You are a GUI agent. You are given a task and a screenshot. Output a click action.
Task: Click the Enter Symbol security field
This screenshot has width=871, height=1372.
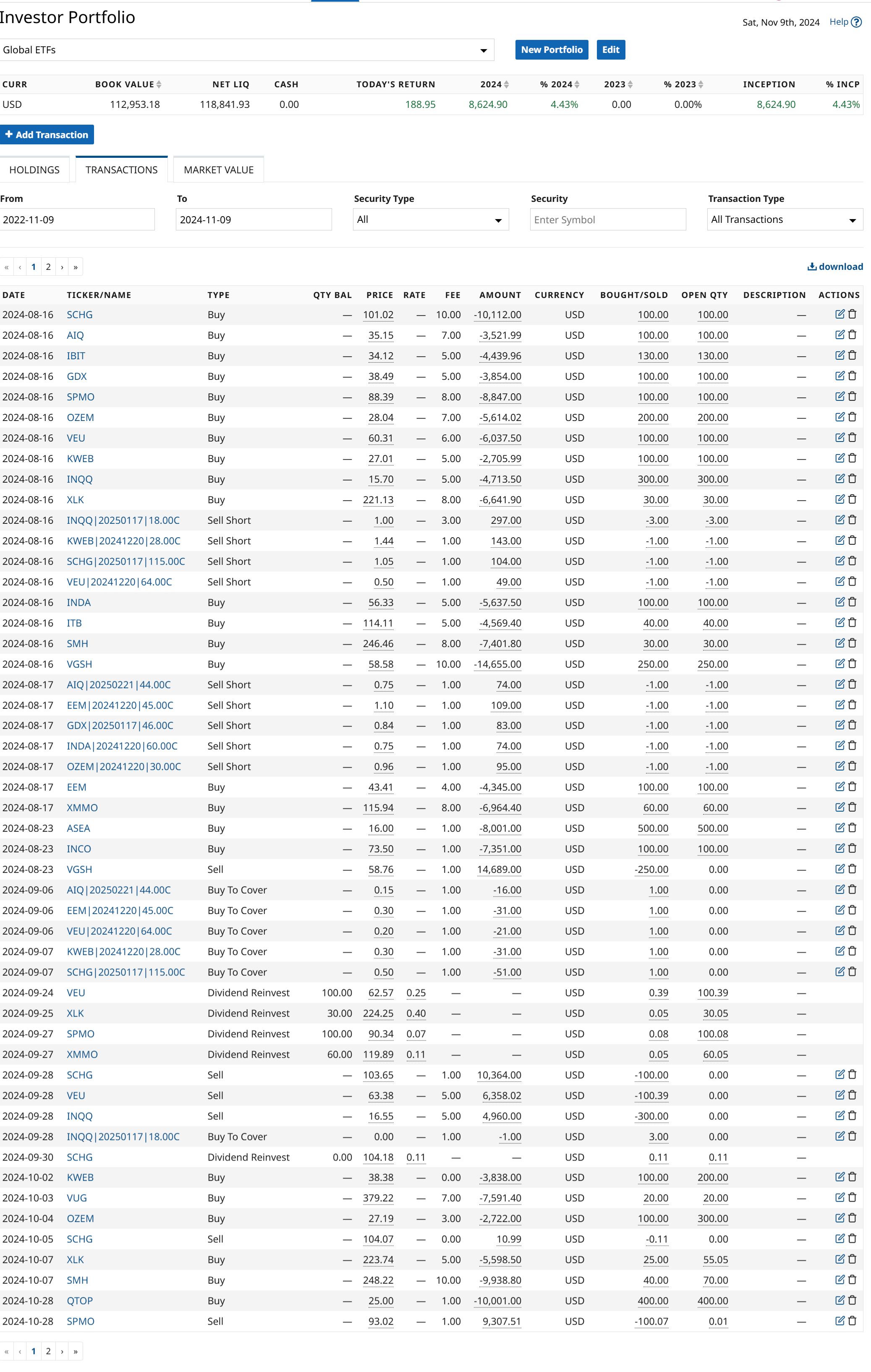coord(608,220)
